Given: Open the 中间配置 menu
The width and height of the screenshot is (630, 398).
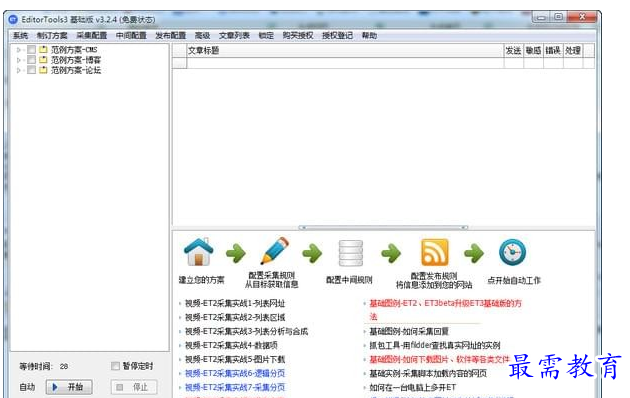Looking at the screenshot, I should (x=131, y=35).
